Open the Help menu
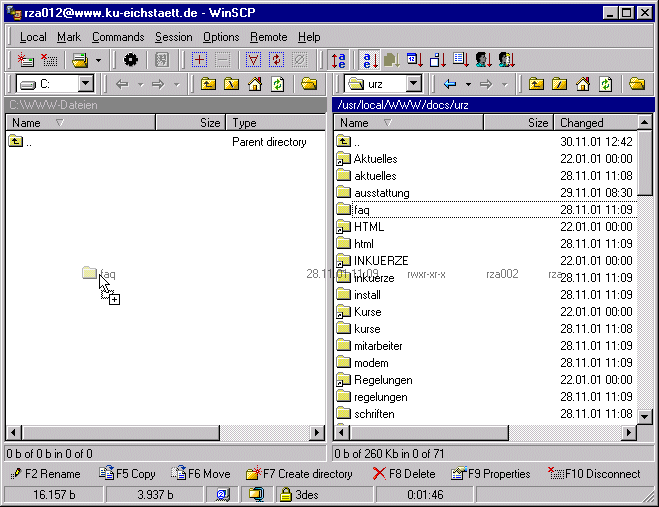The height and width of the screenshot is (507, 659). coord(309,37)
